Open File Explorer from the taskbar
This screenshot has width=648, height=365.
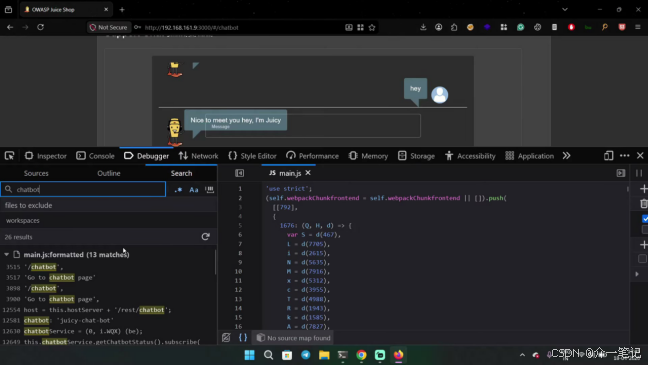324,355
